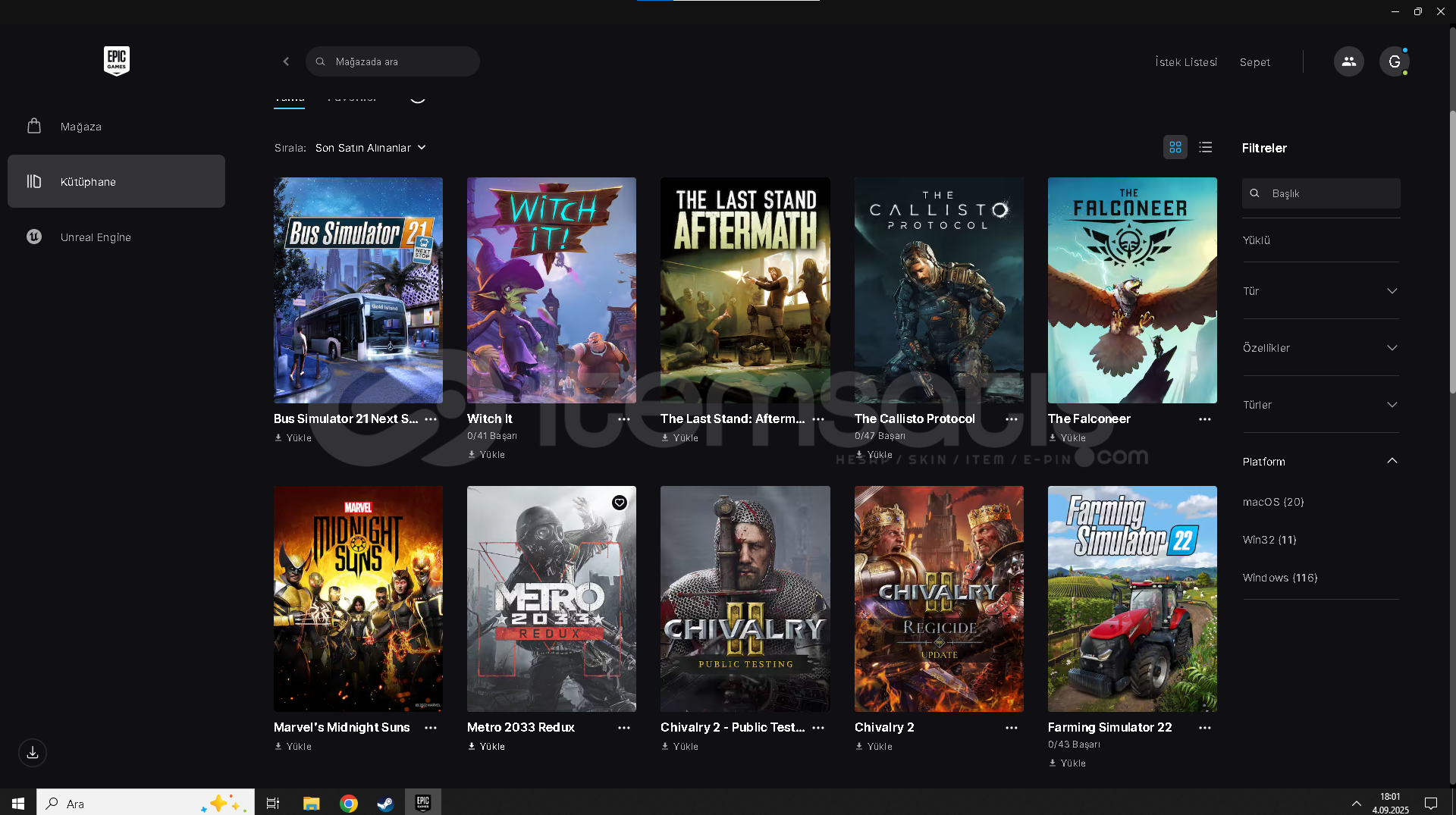Click the vertical scrollbar on the right

1452,250
